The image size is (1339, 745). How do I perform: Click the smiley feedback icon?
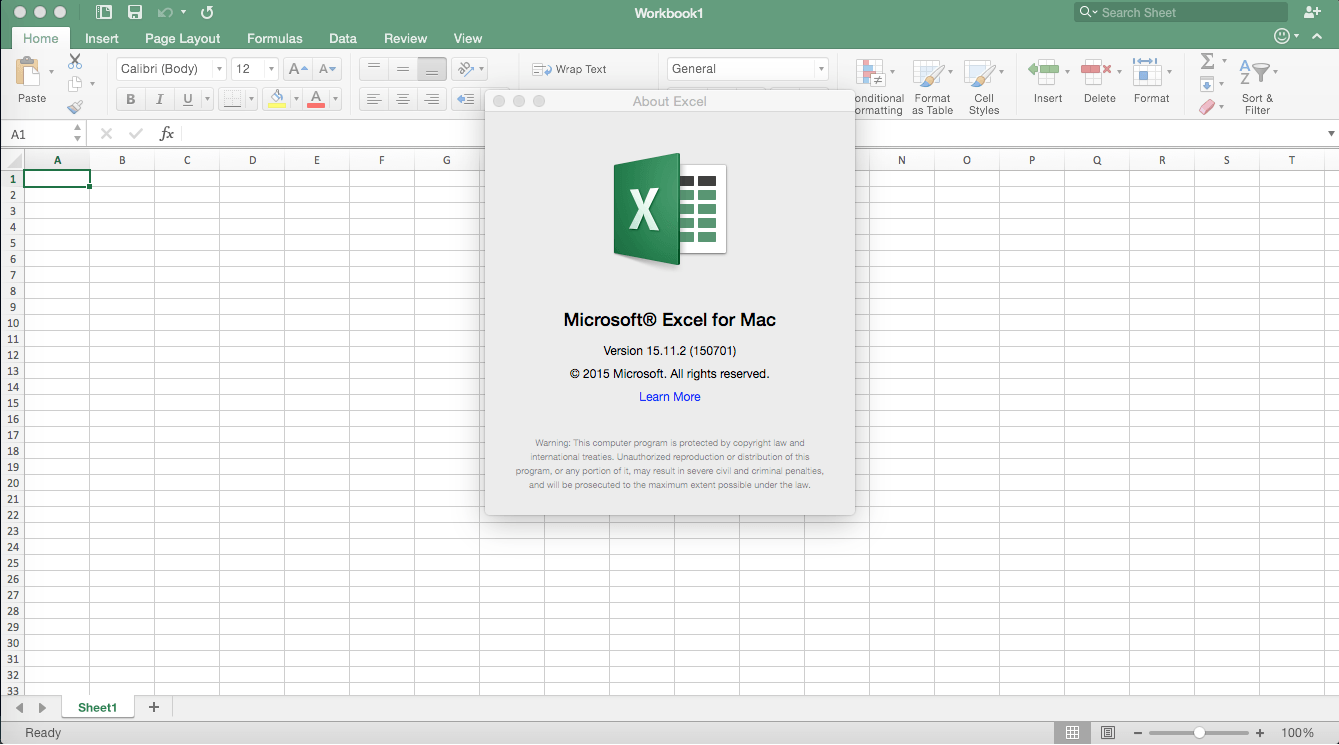coord(1282,37)
